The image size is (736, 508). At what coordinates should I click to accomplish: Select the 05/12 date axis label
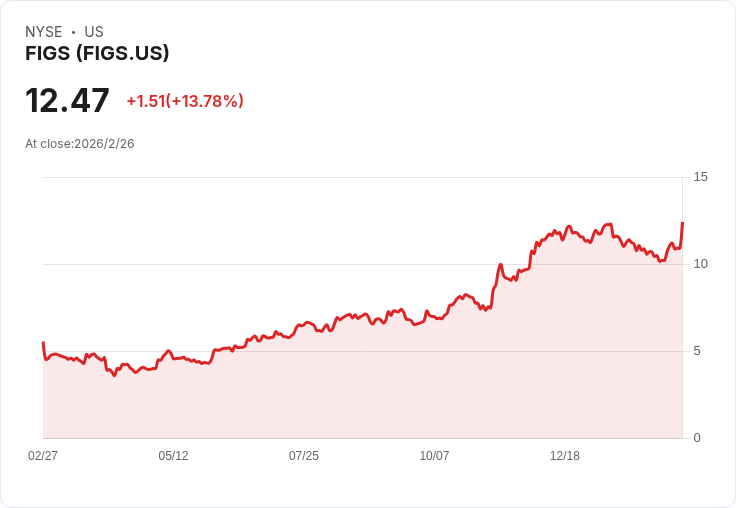tap(173, 455)
